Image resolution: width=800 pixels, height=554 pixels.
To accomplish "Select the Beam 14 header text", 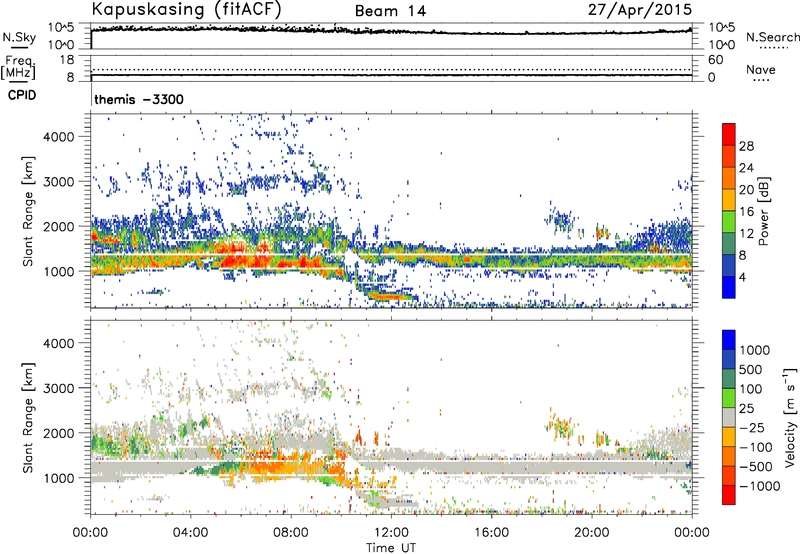I will [390, 11].
